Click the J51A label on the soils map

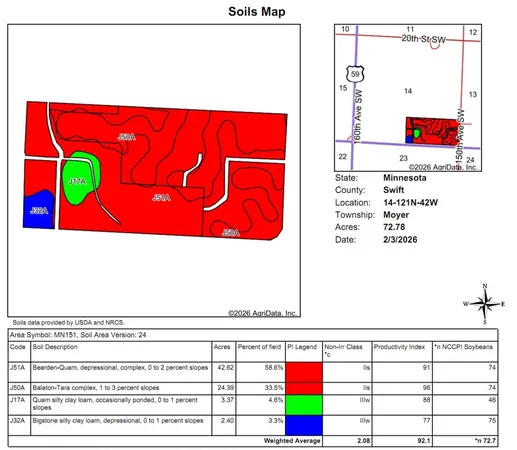pyautogui.click(x=161, y=198)
